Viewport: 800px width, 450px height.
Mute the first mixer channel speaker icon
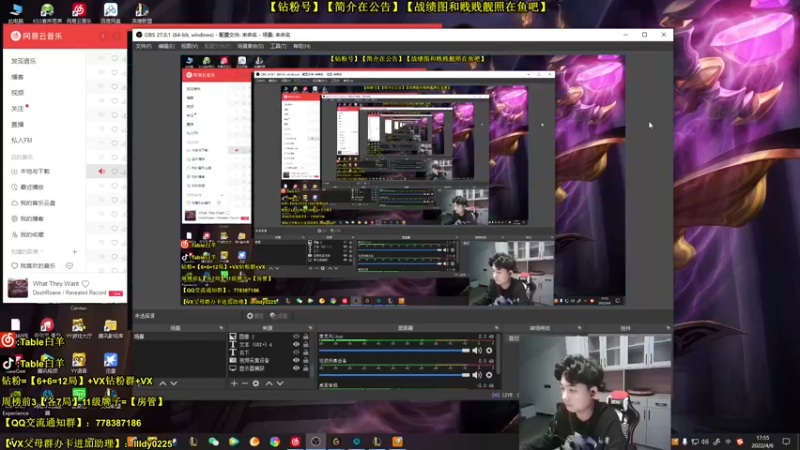477,351
